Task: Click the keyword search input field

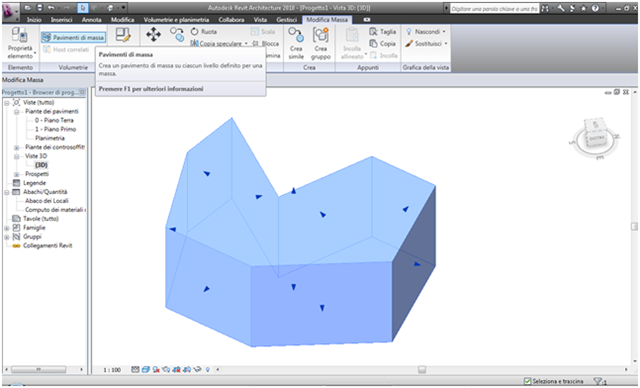Action: tap(494, 9)
